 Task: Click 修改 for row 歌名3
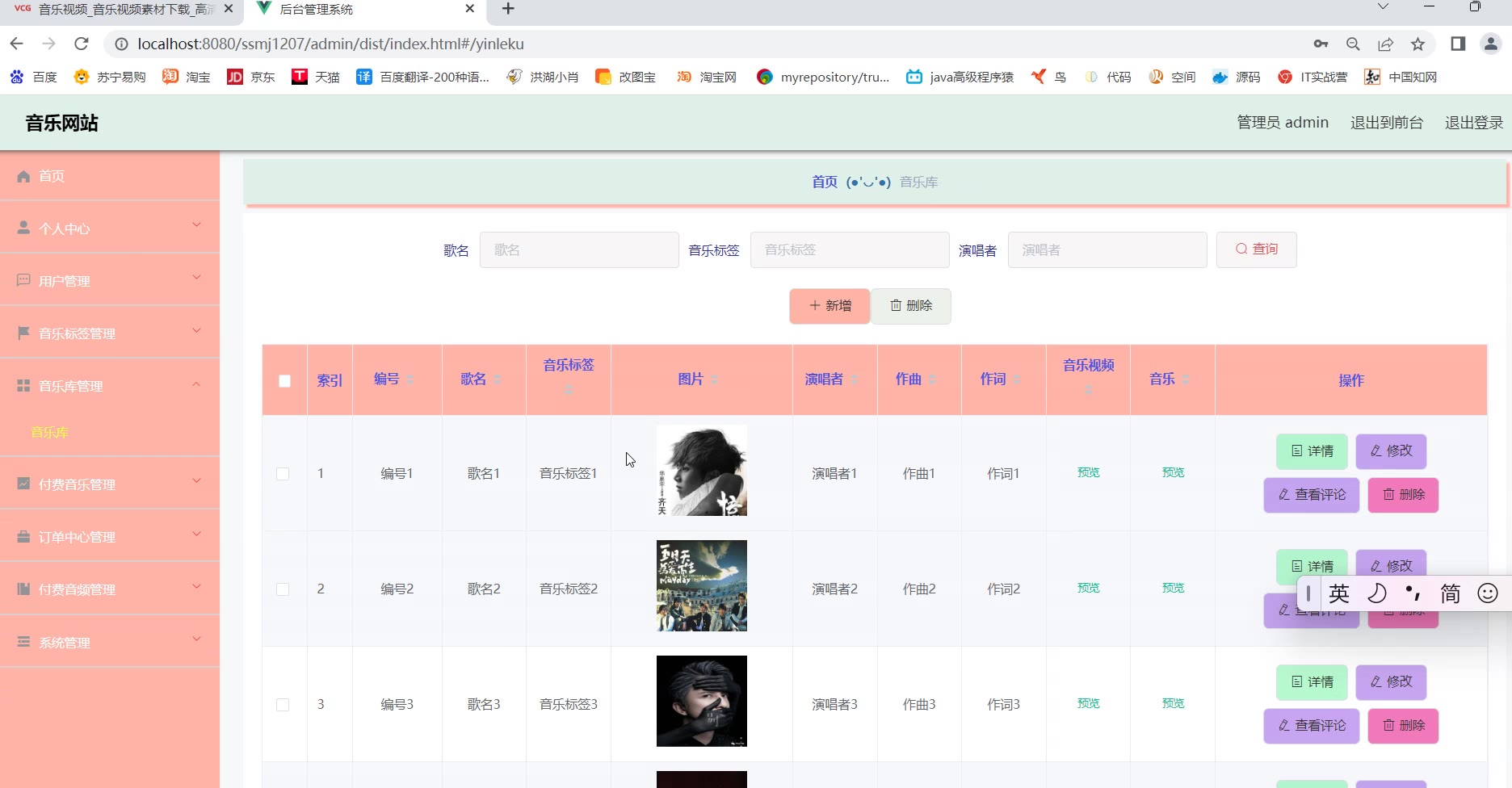tap(1391, 682)
